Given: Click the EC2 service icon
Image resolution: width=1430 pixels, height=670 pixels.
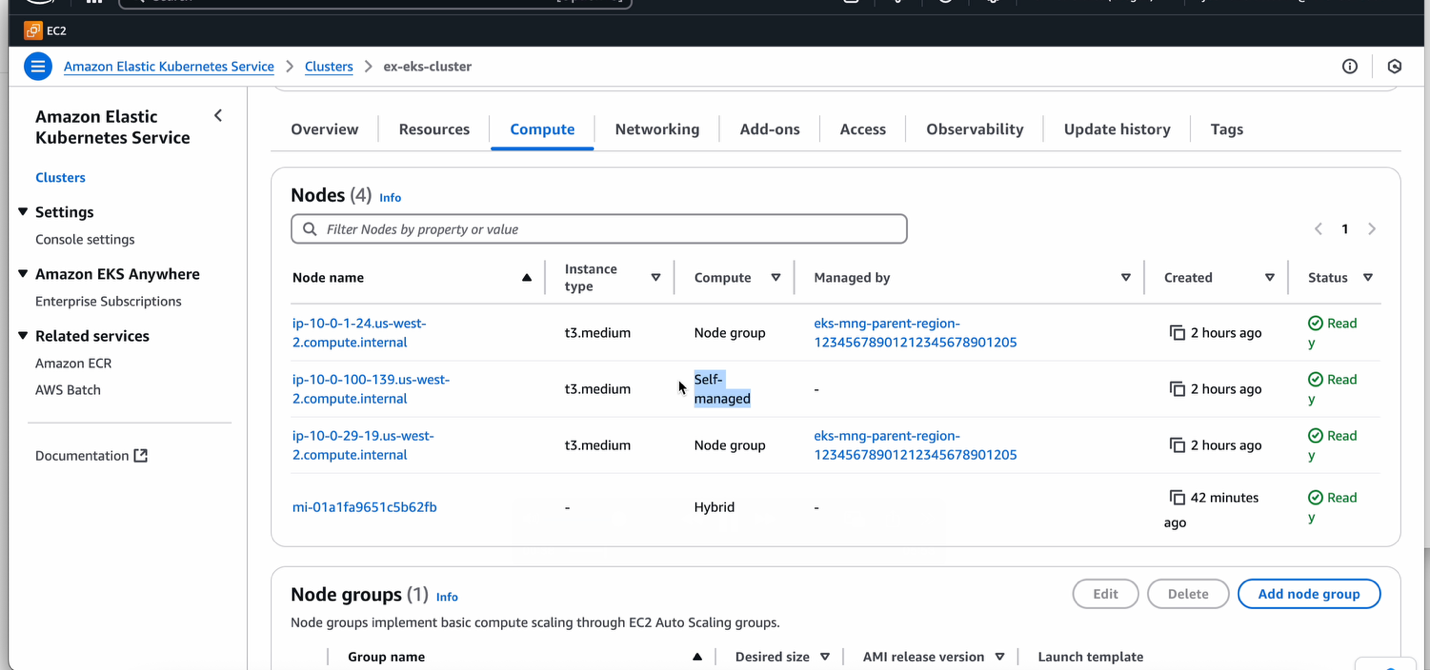Looking at the screenshot, I should click(33, 31).
